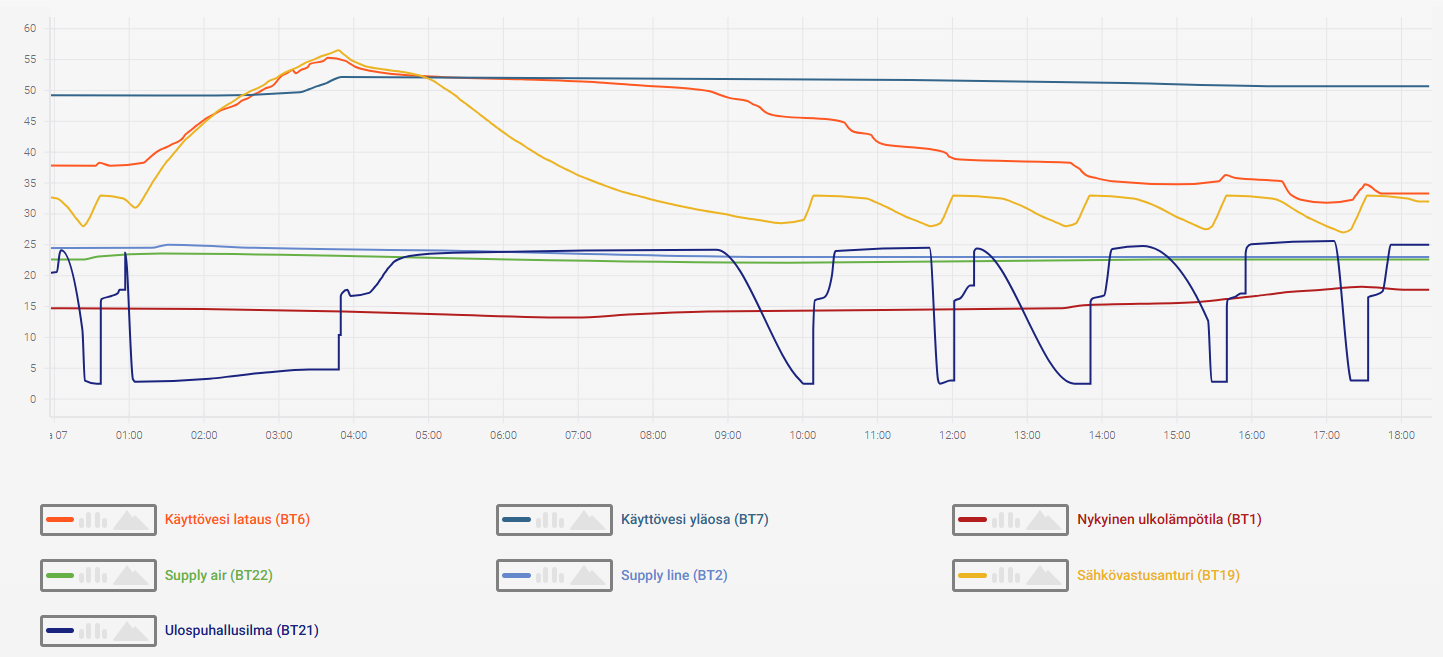Screen dimensions: 1443x657
Task: Switch Nykyinen ulkolämpötila (BT1) to area chart
Action: [1043, 520]
